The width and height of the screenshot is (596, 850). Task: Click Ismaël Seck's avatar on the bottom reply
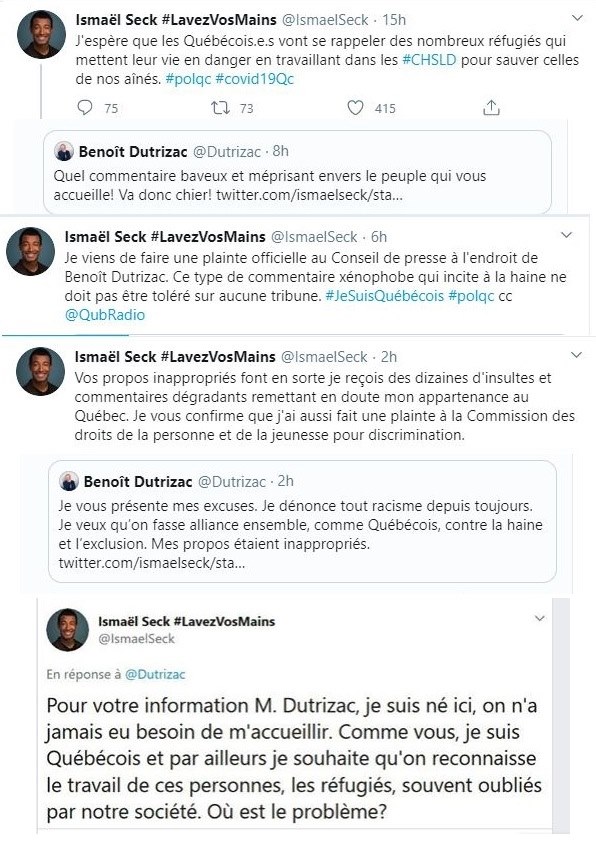click(67, 629)
